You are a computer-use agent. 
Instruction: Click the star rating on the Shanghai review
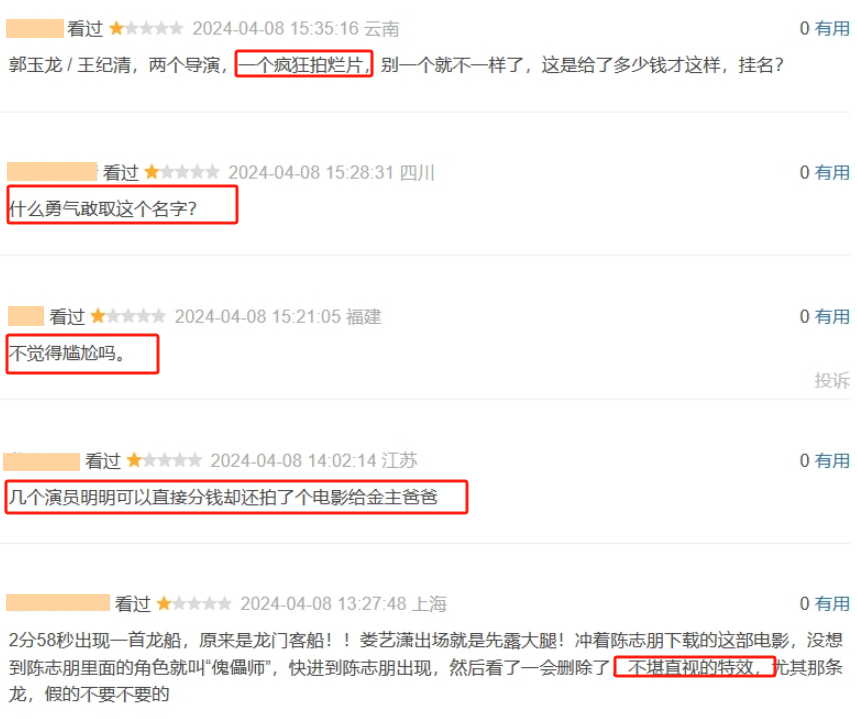[194, 604]
